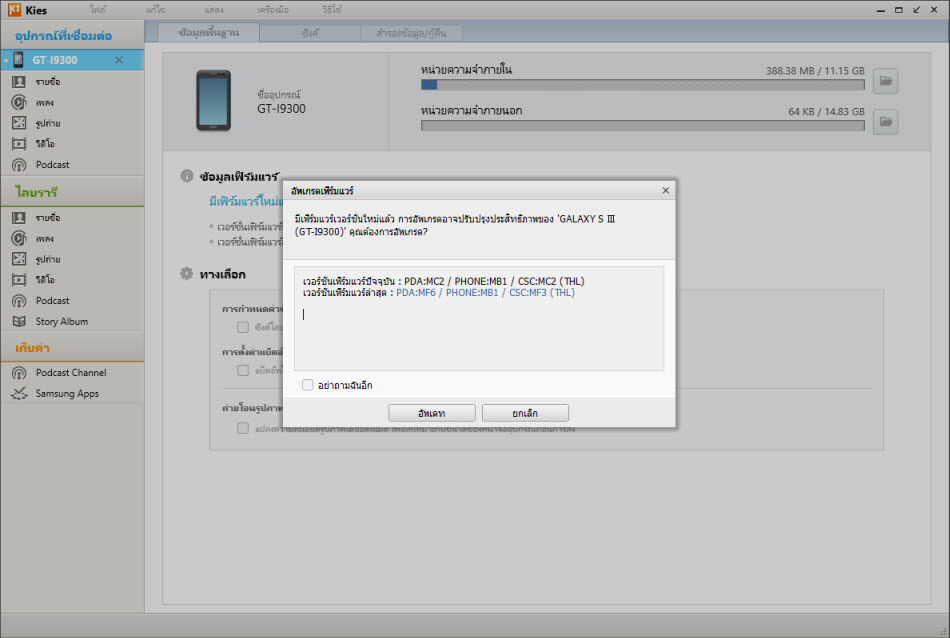Open the วิธีใช้ Help menu
The image size is (950, 638).
click(x=331, y=10)
